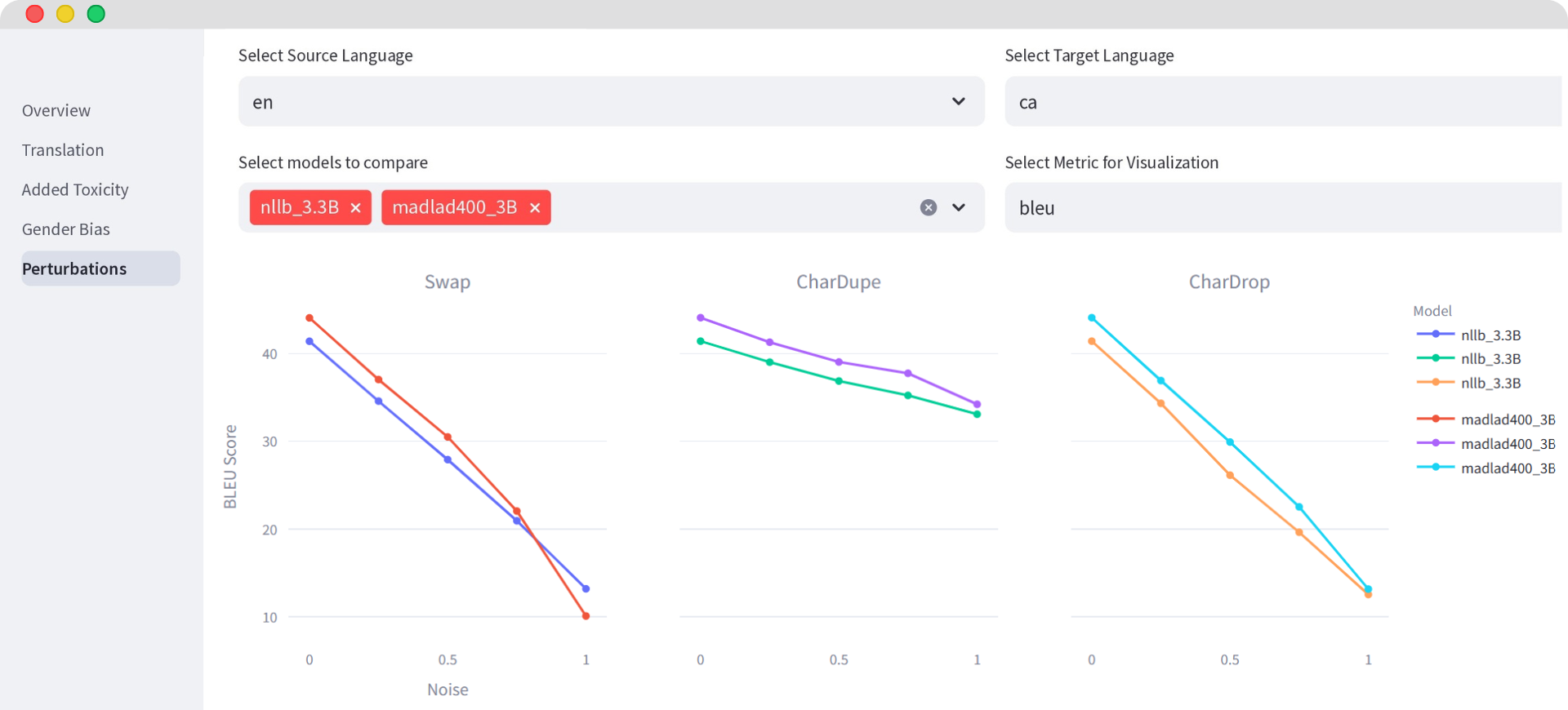
Task: Open the Added Toxicity page
Action: pos(75,189)
